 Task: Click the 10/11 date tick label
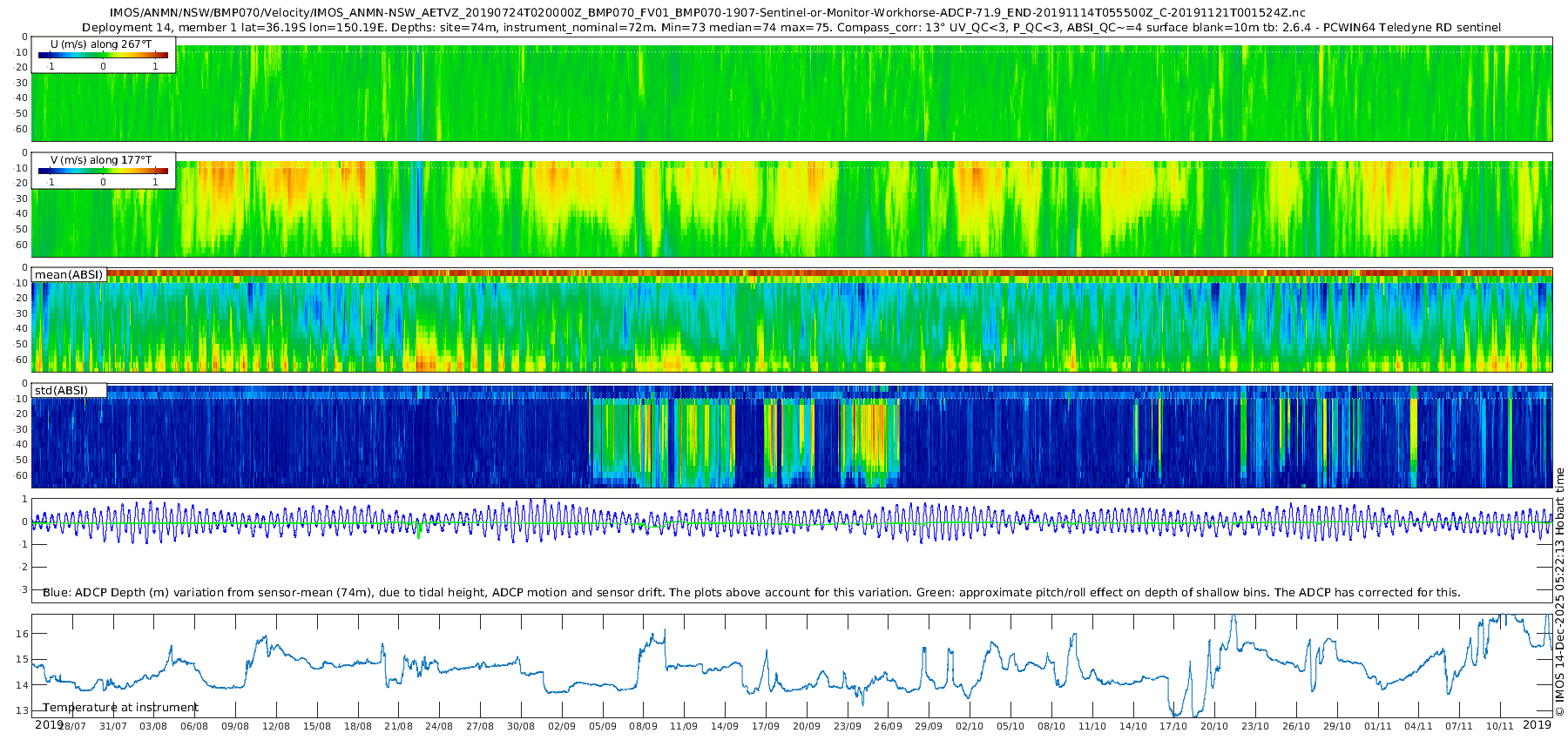[1500, 727]
